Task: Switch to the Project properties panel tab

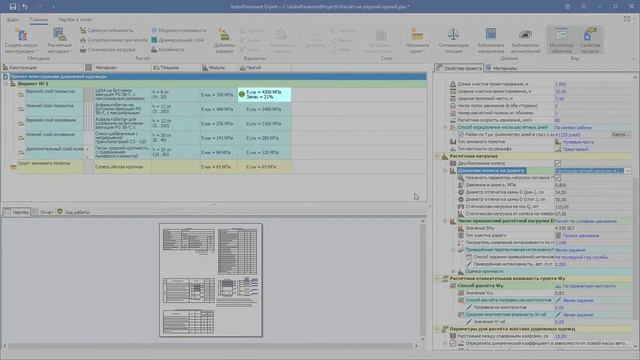Action: (459, 68)
